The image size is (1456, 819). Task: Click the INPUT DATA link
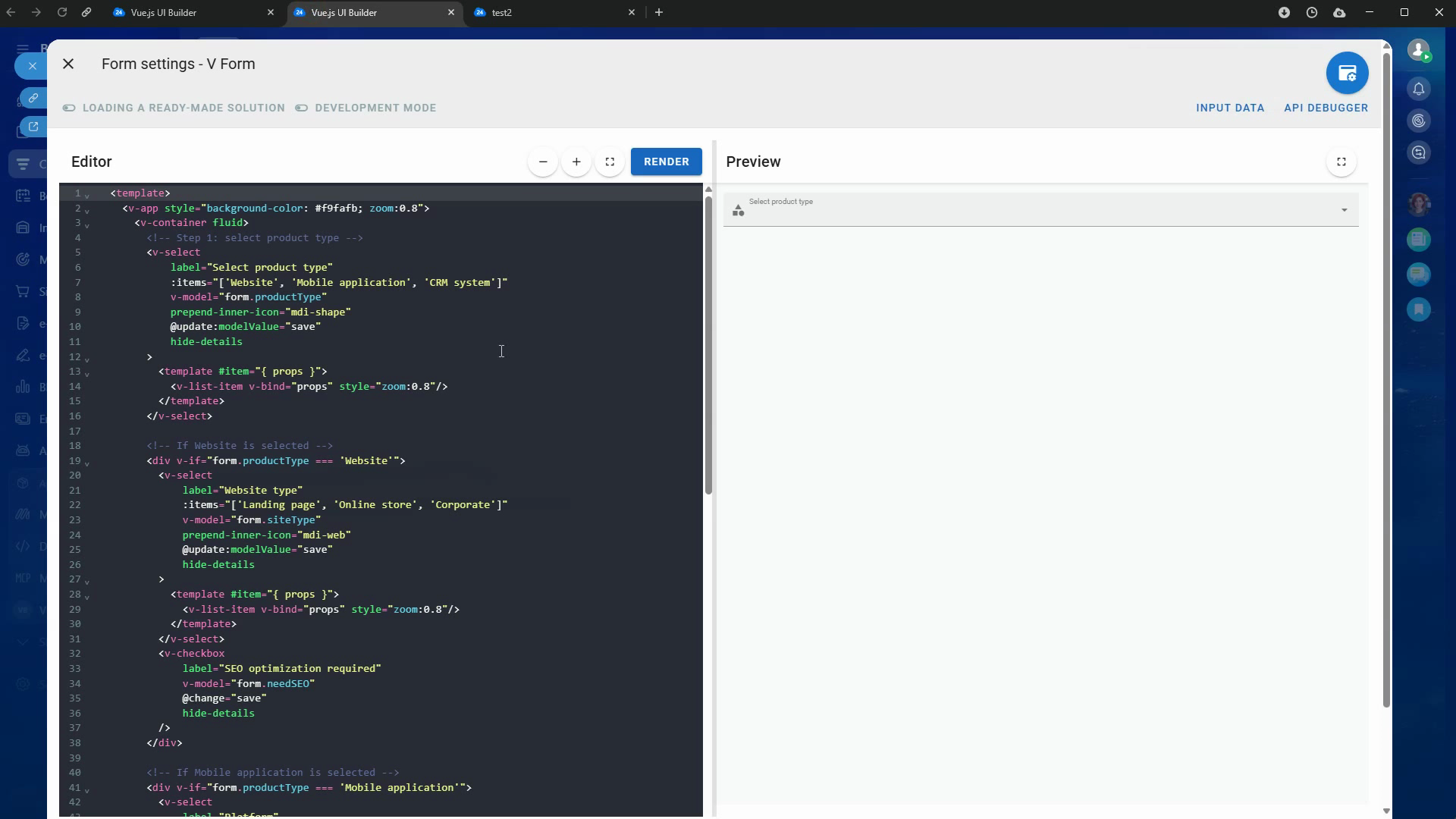1229,108
